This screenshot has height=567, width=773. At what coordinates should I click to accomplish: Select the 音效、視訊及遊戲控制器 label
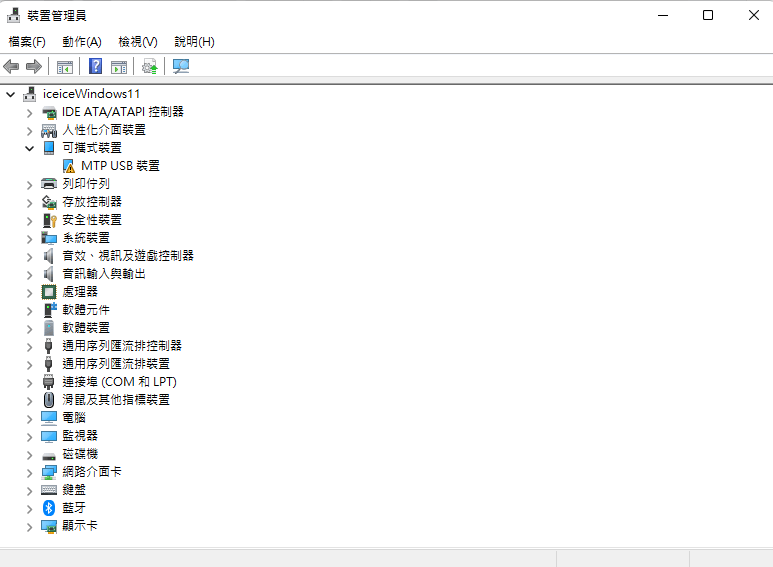coord(128,256)
